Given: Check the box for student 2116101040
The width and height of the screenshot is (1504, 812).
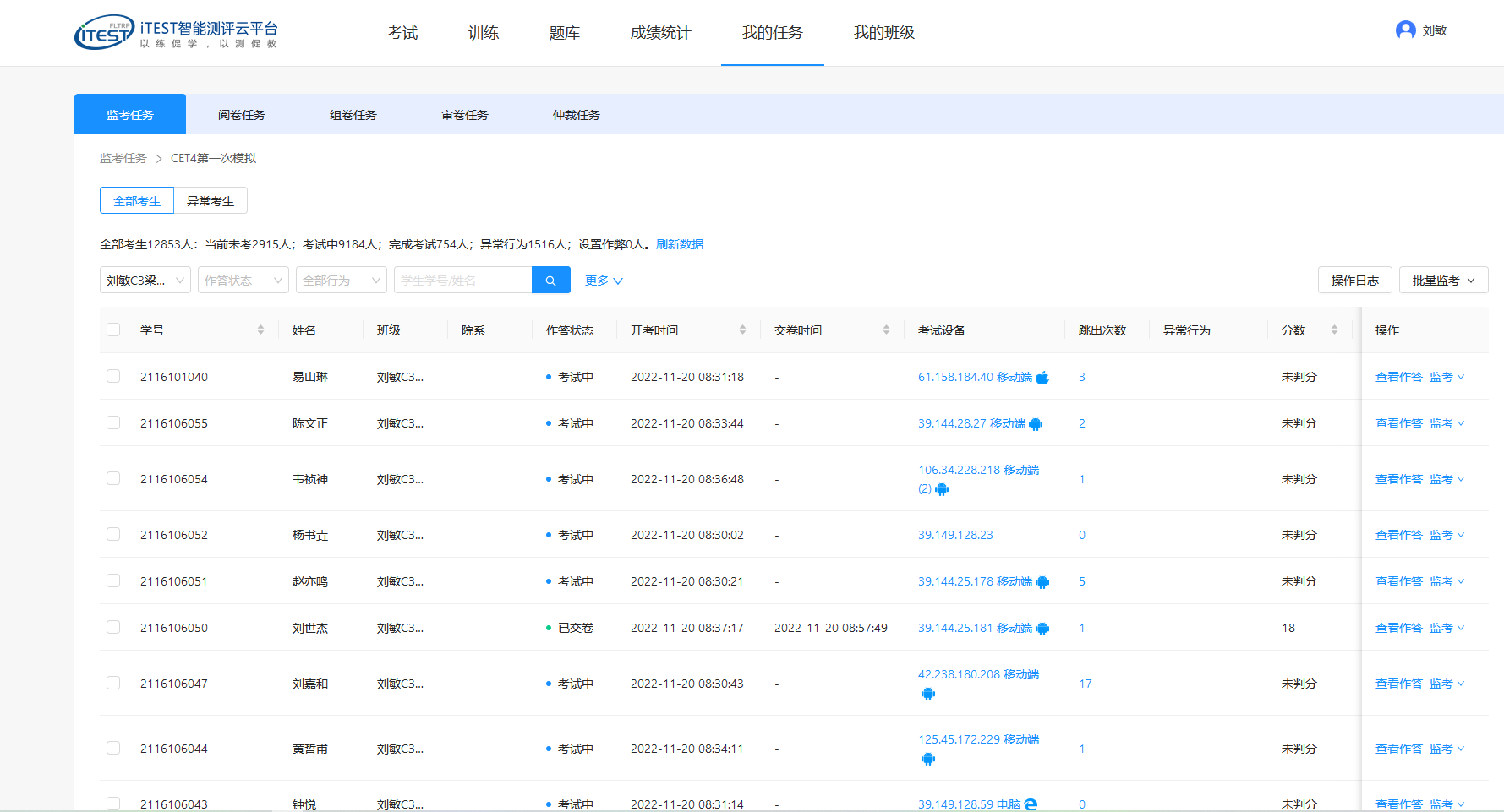Looking at the screenshot, I should tap(113, 376).
